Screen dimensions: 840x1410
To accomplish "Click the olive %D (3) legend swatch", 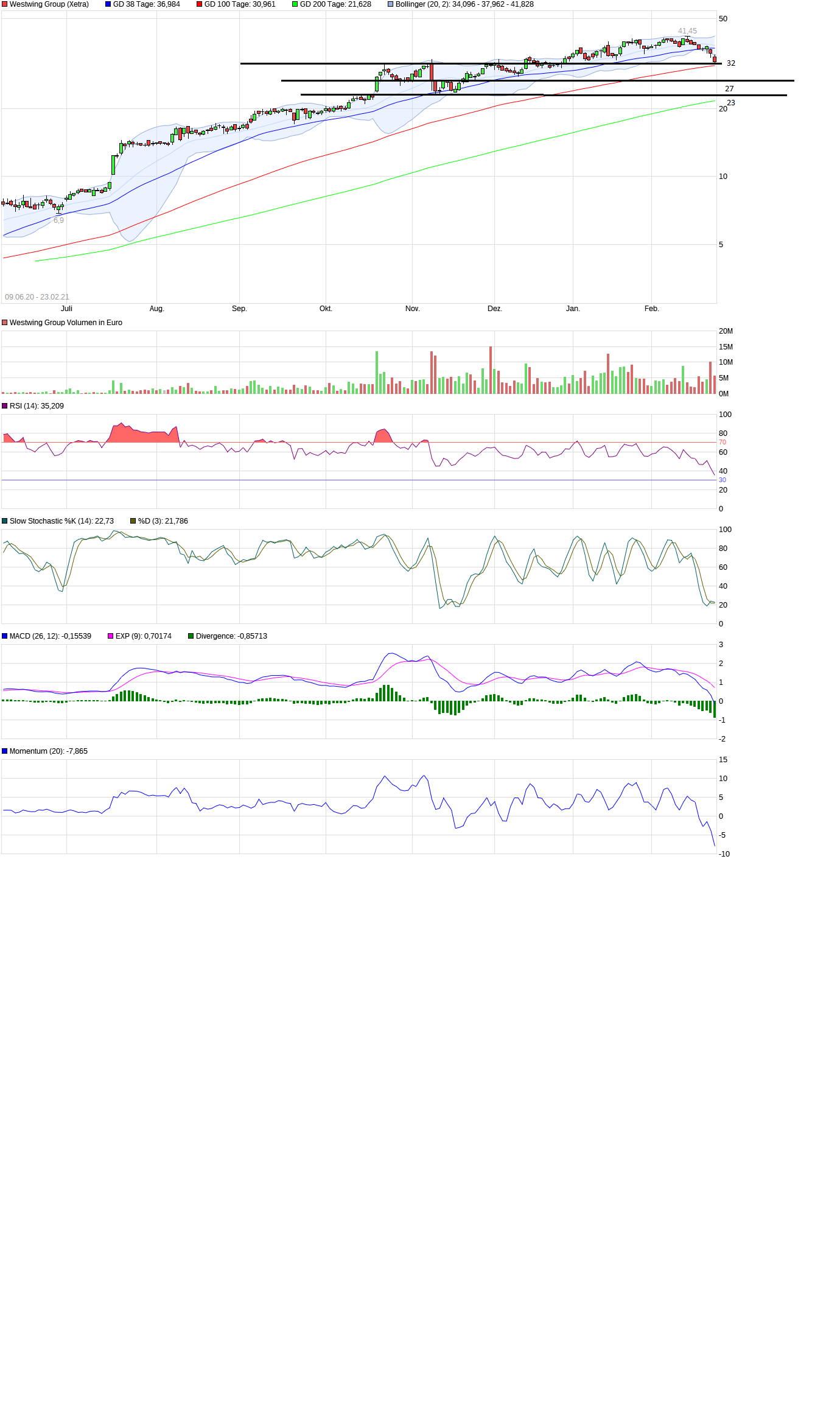I will [133, 521].
